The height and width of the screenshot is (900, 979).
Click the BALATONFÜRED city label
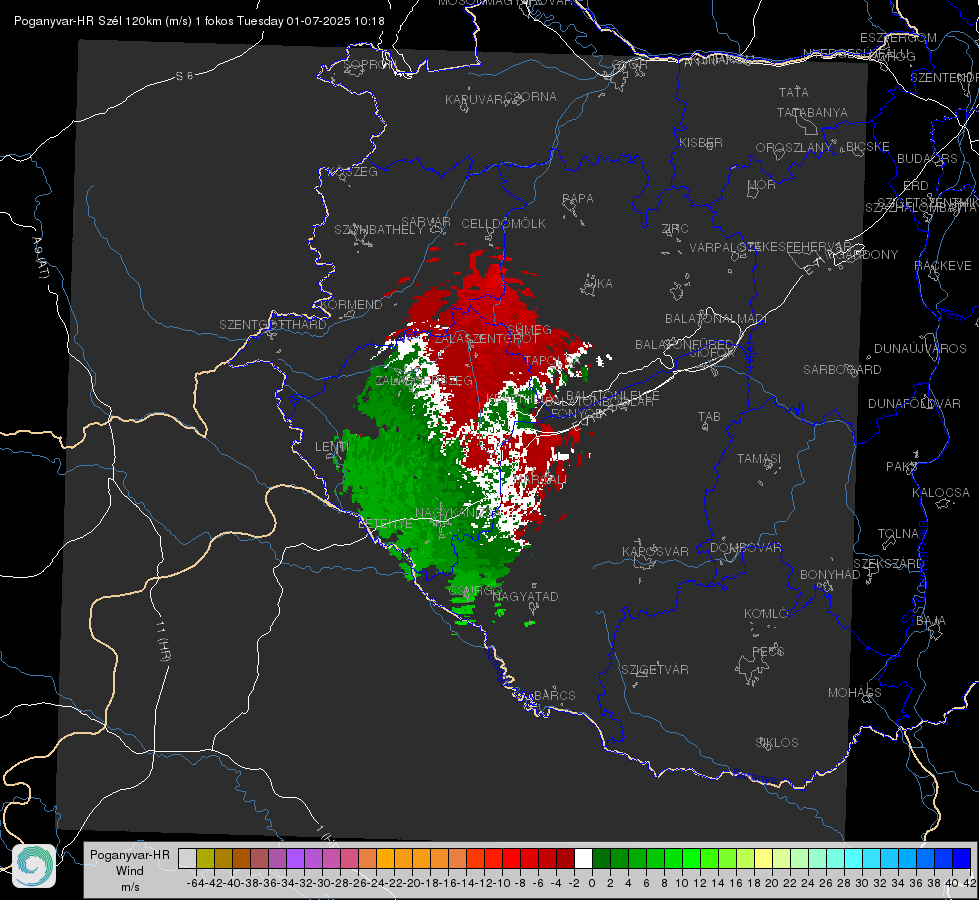coord(684,345)
